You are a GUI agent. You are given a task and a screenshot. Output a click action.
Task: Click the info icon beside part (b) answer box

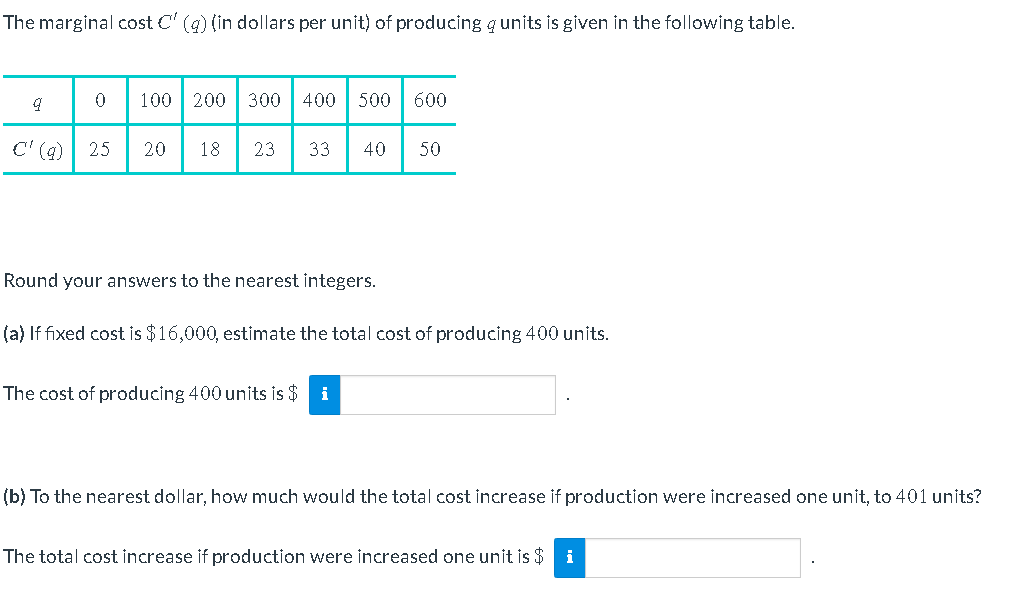coord(569,557)
